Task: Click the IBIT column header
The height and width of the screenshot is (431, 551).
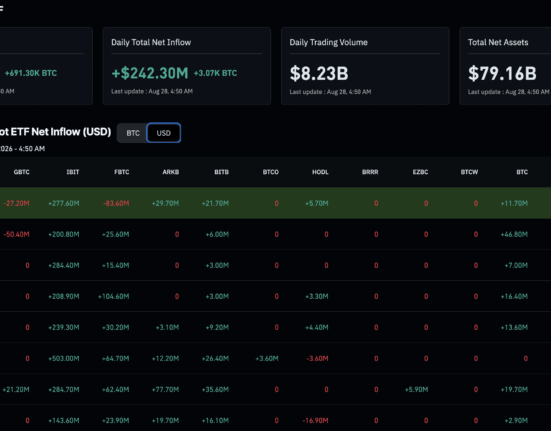Action: point(73,172)
